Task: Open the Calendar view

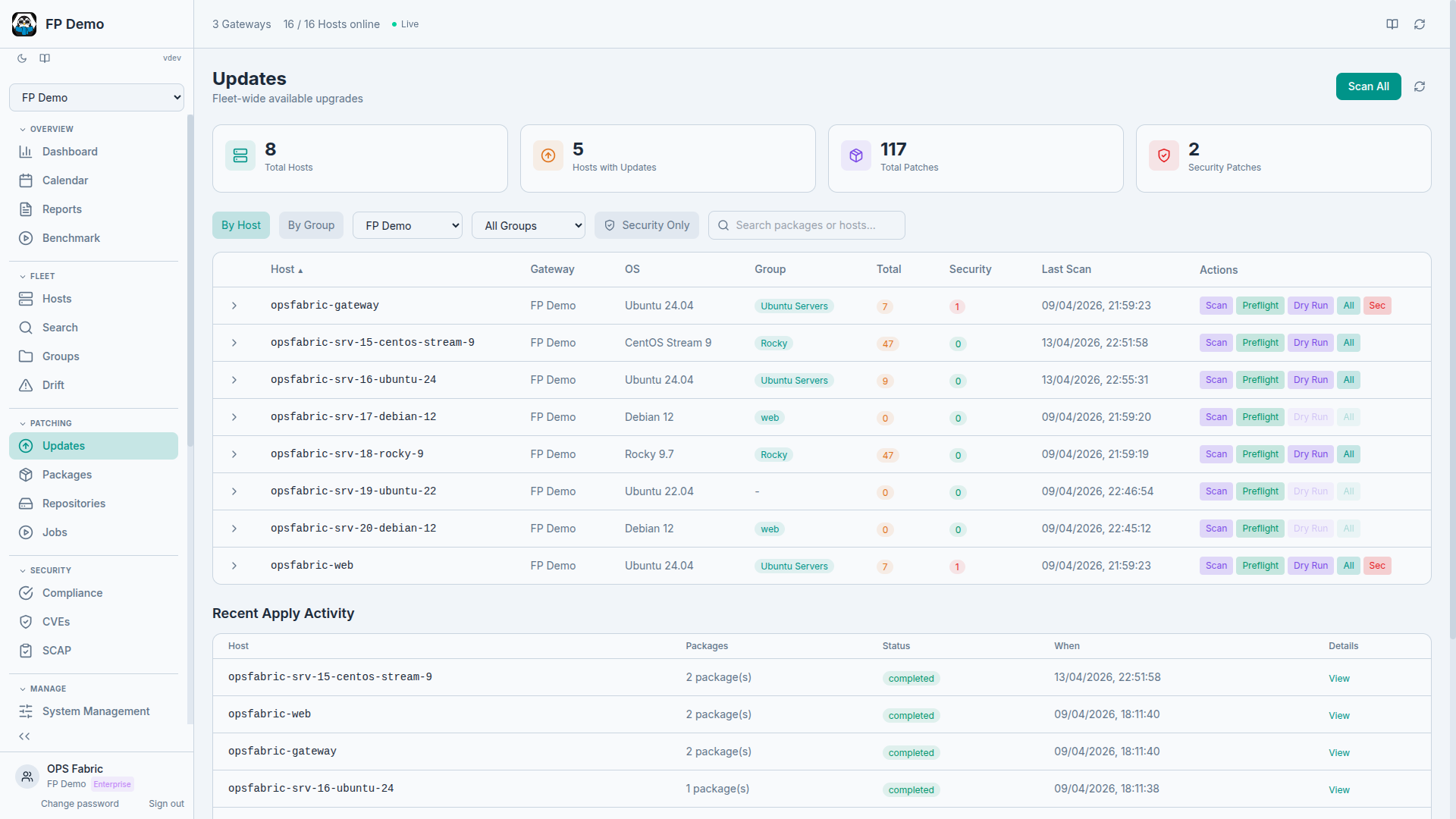Action: (x=64, y=180)
